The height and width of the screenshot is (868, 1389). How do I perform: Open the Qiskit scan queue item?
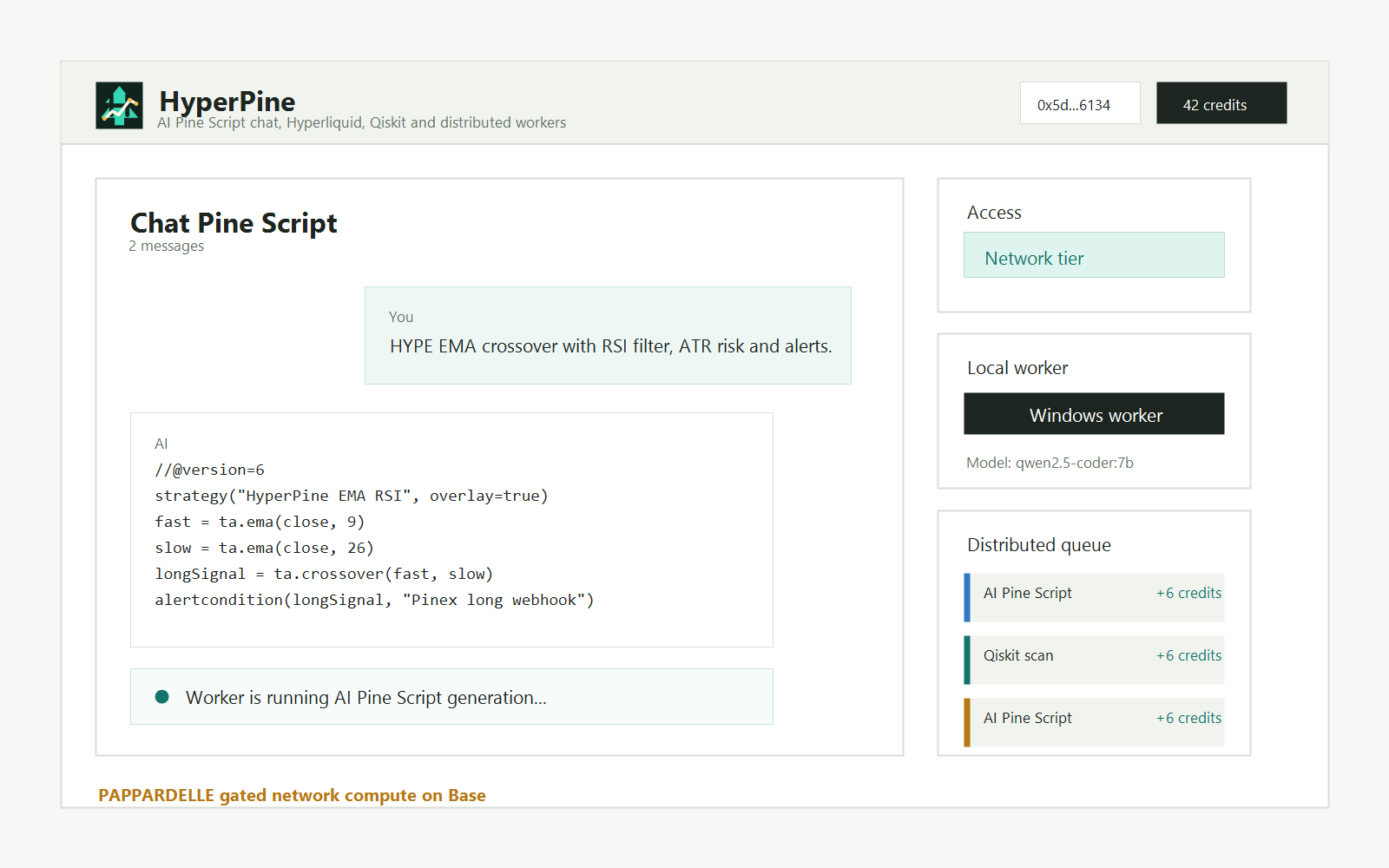point(1094,660)
